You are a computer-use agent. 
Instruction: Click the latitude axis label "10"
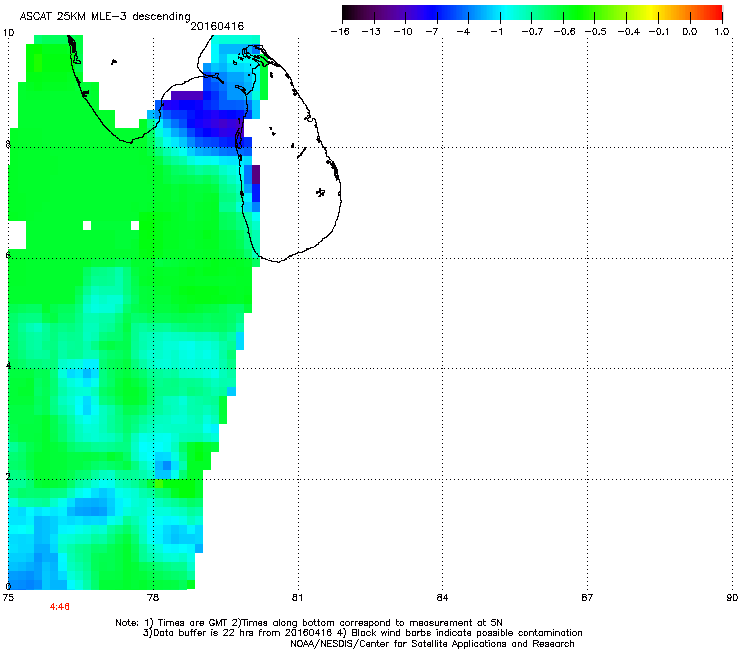tap(8, 33)
